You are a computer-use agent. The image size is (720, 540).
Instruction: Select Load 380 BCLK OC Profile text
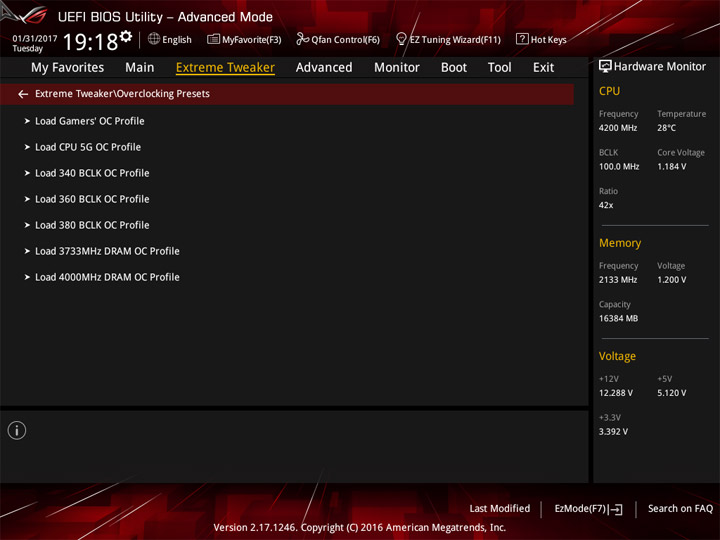(92, 225)
